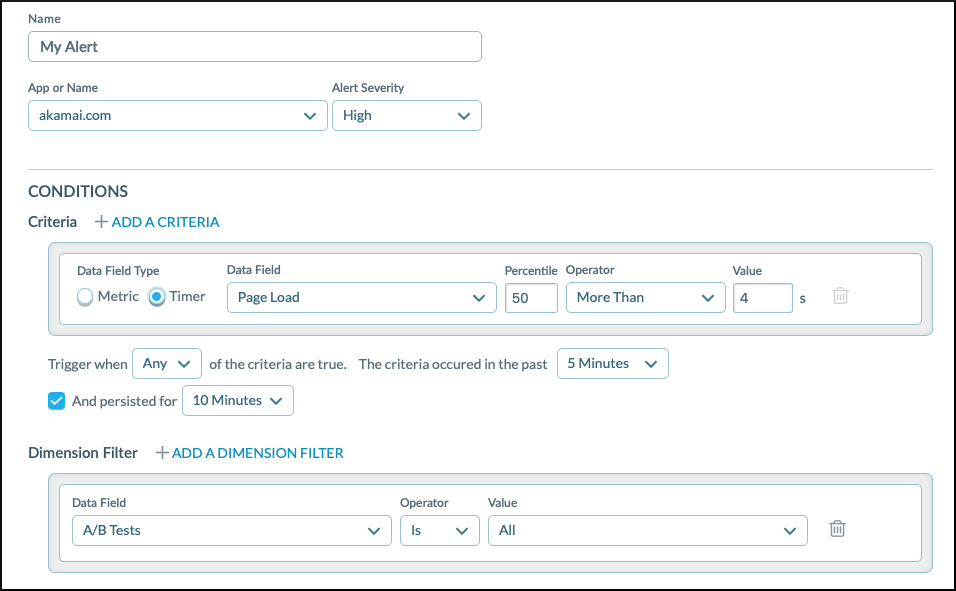Click the criteria Value field showing 4
The height and width of the screenshot is (591, 956).
tap(762, 297)
